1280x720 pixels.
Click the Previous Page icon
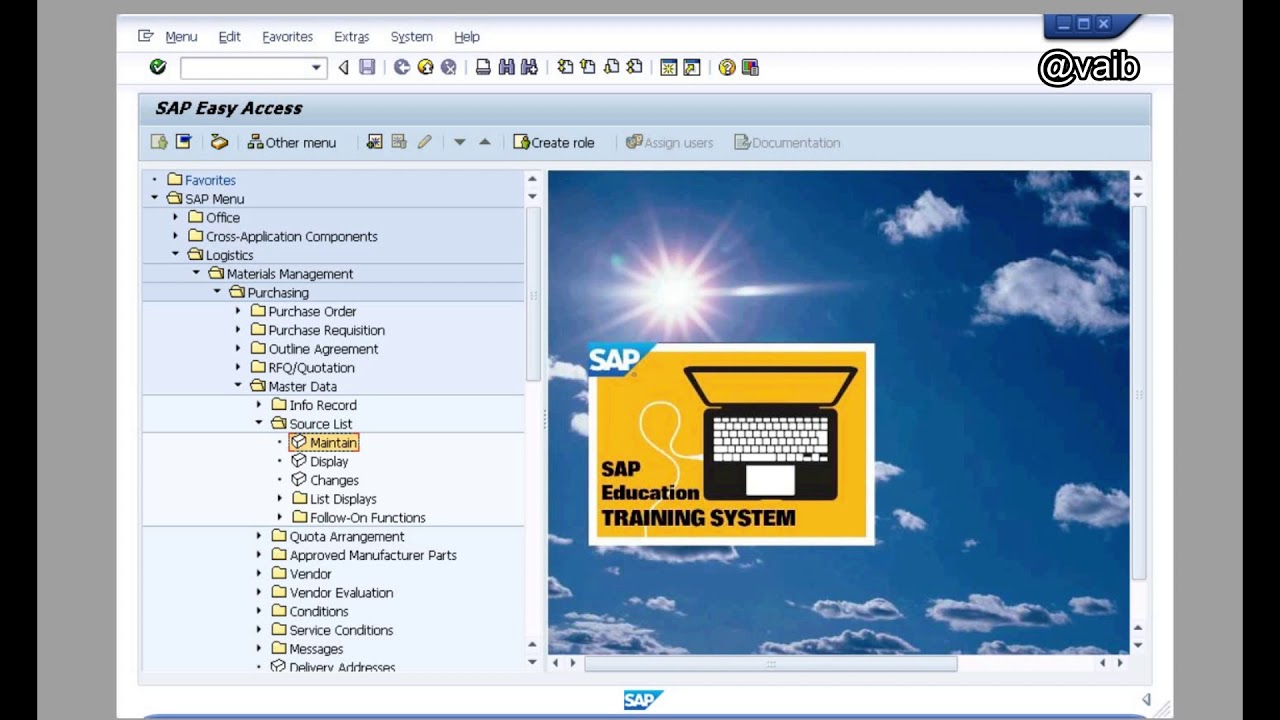click(588, 67)
